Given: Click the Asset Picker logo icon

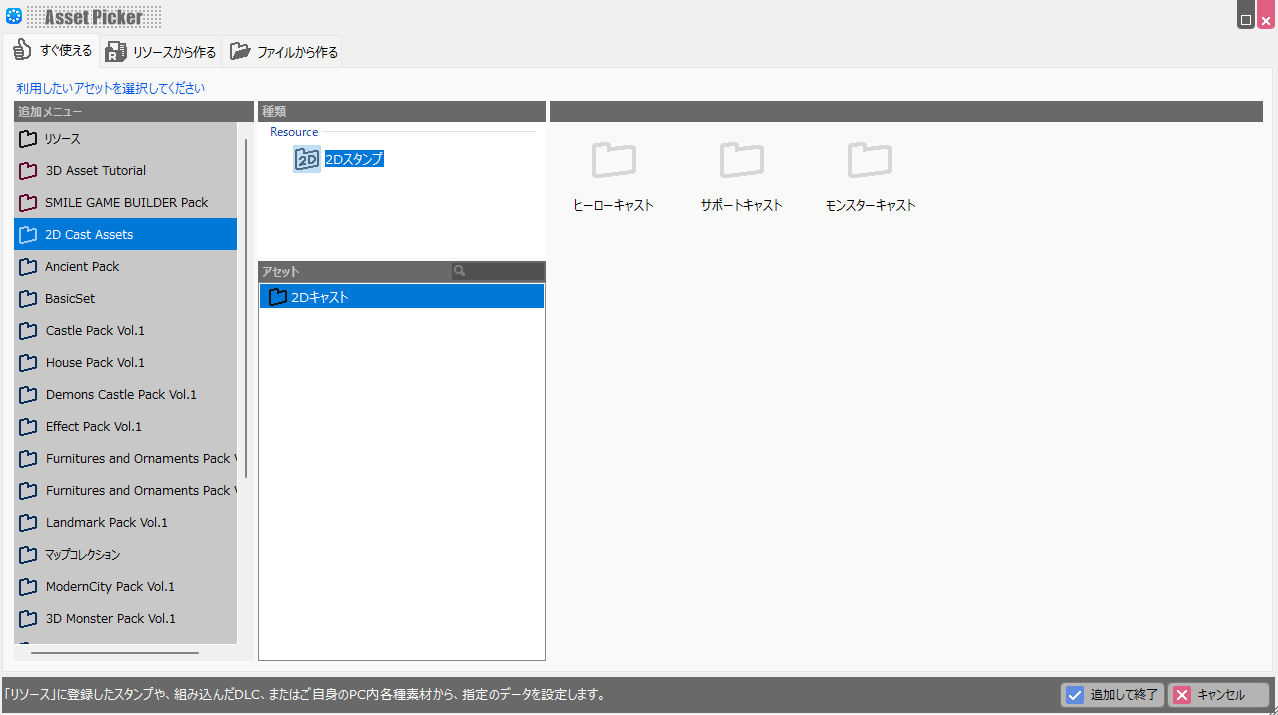Looking at the screenshot, I should tap(14, 17).
